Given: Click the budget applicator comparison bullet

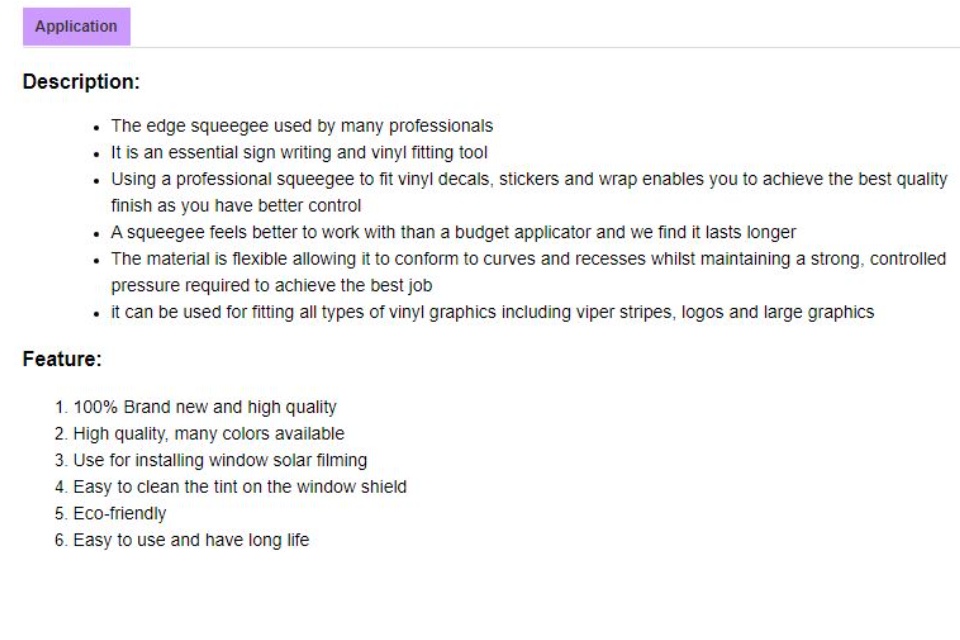Looking at the screenshot, I should coord(453,233).
